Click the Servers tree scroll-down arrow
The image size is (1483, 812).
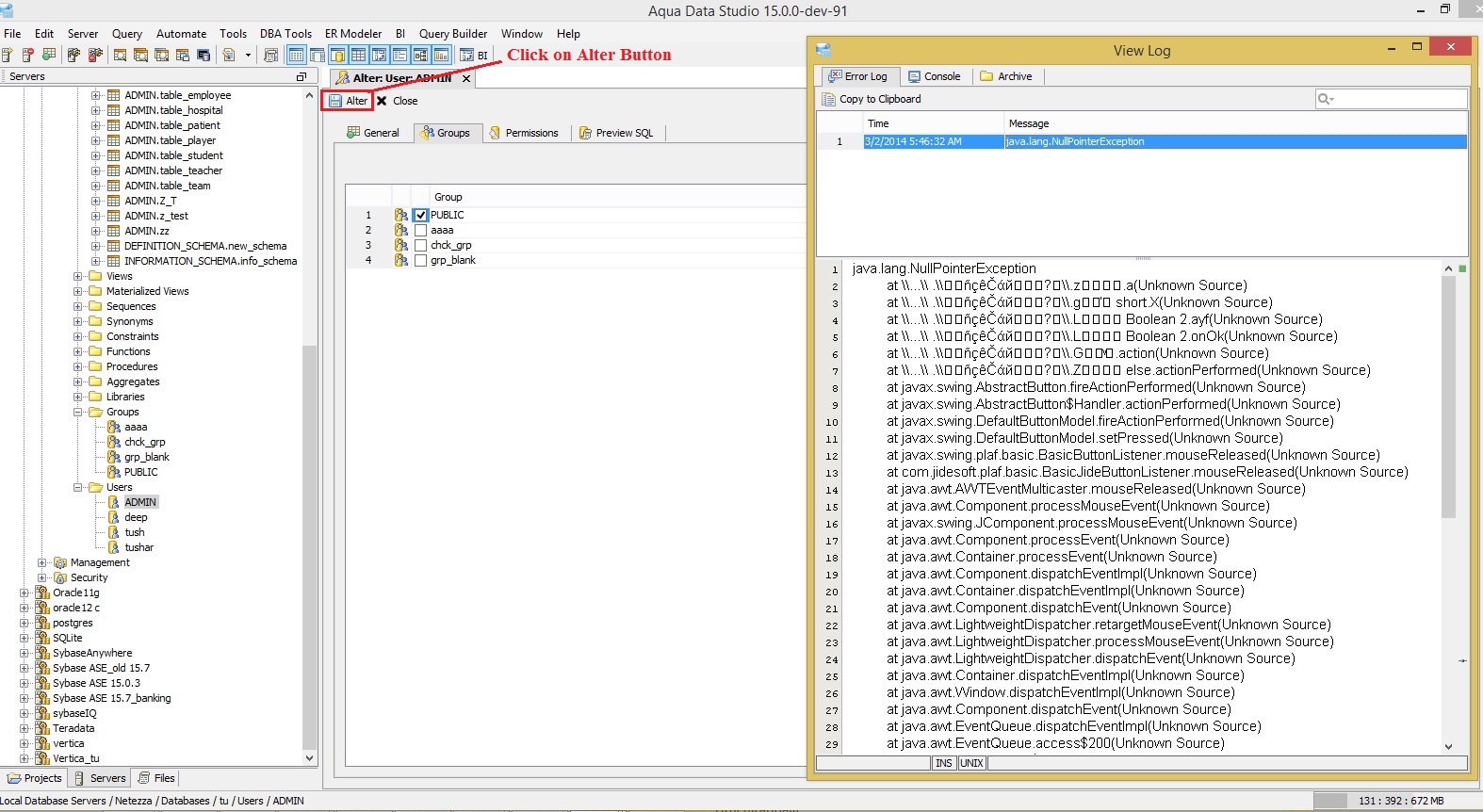pos(309,757)
